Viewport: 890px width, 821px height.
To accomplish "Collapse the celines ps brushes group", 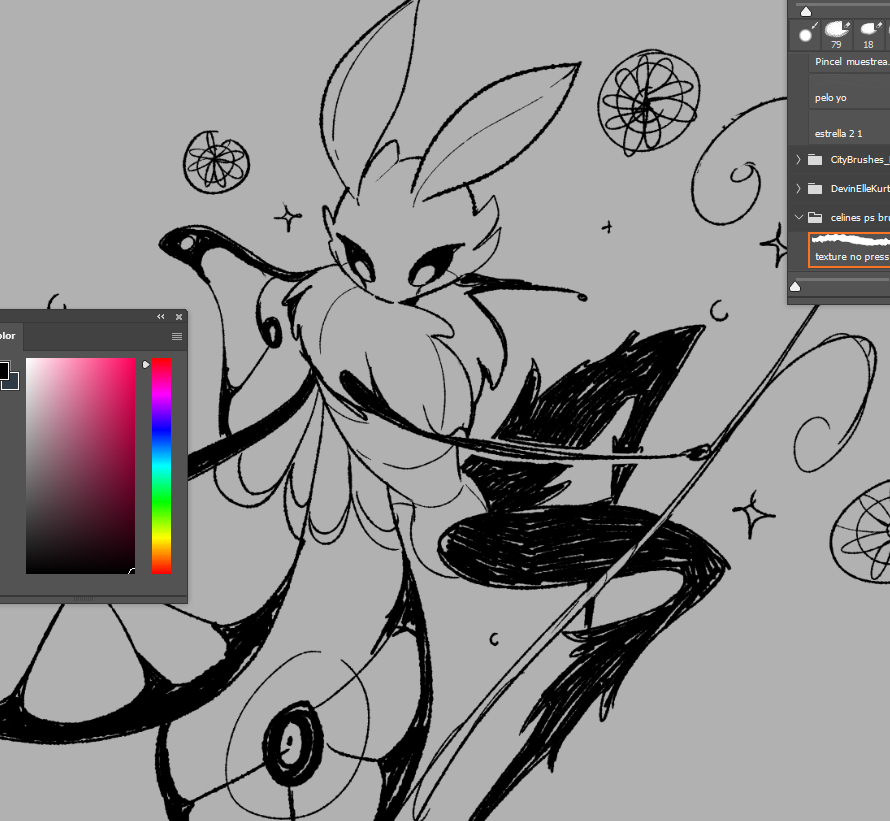I will coord(798,217).
